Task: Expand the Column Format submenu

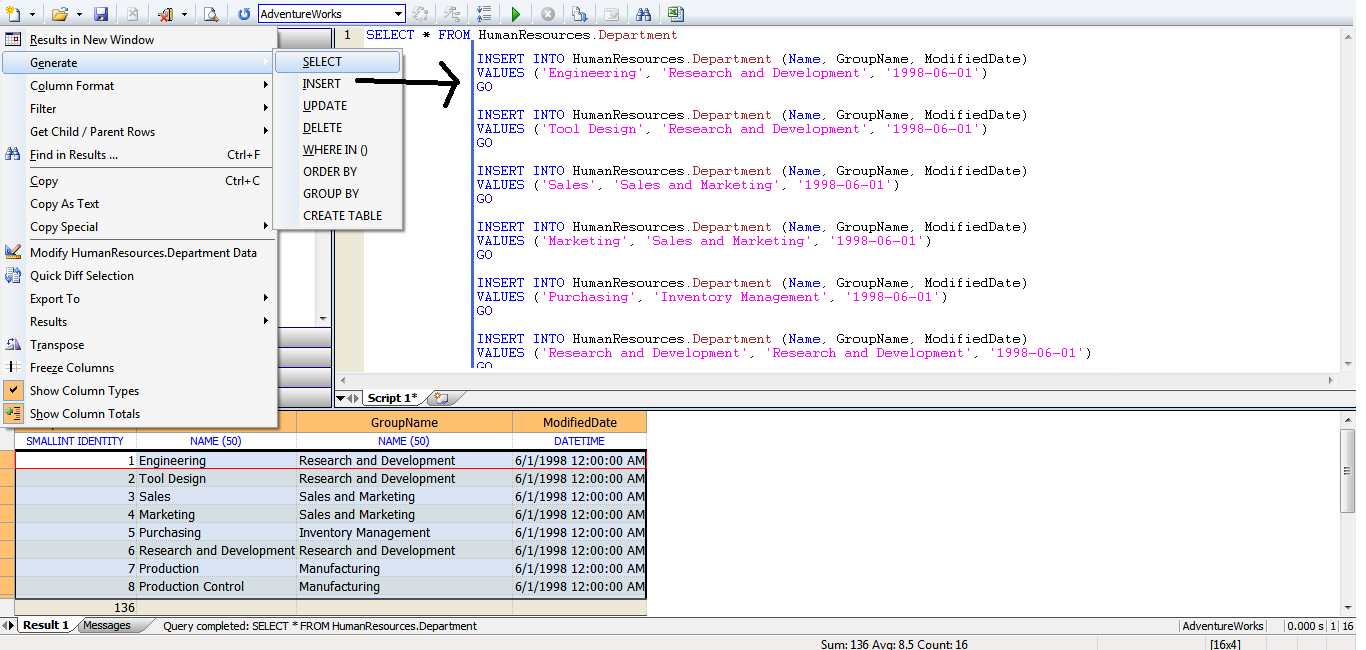Action: (x=69, y=85)
